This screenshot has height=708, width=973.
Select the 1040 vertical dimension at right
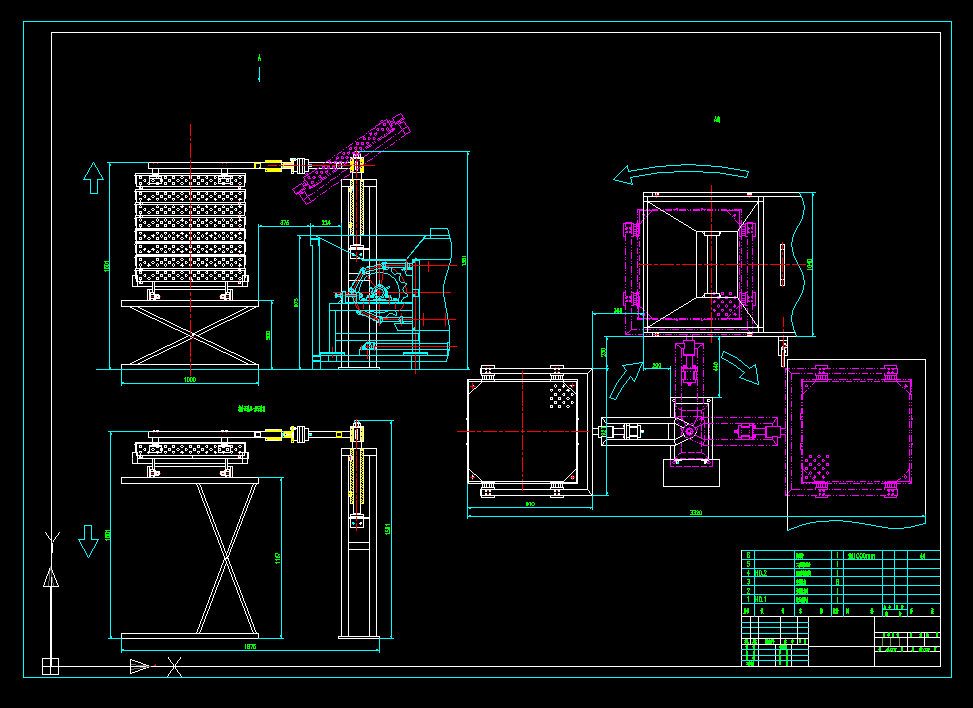[x=809, y=264]
